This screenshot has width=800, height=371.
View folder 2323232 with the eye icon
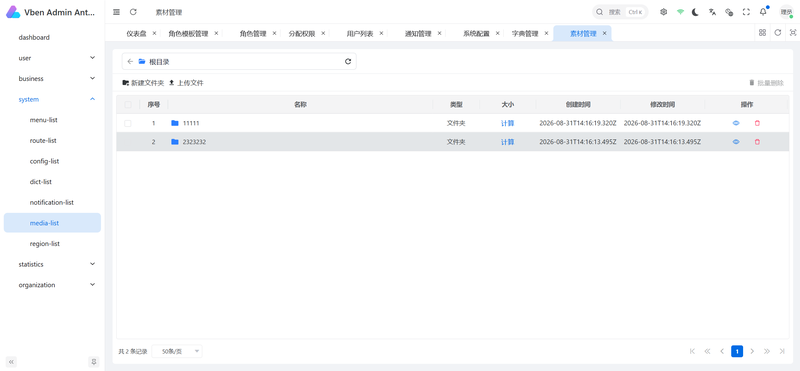[736, 142]
